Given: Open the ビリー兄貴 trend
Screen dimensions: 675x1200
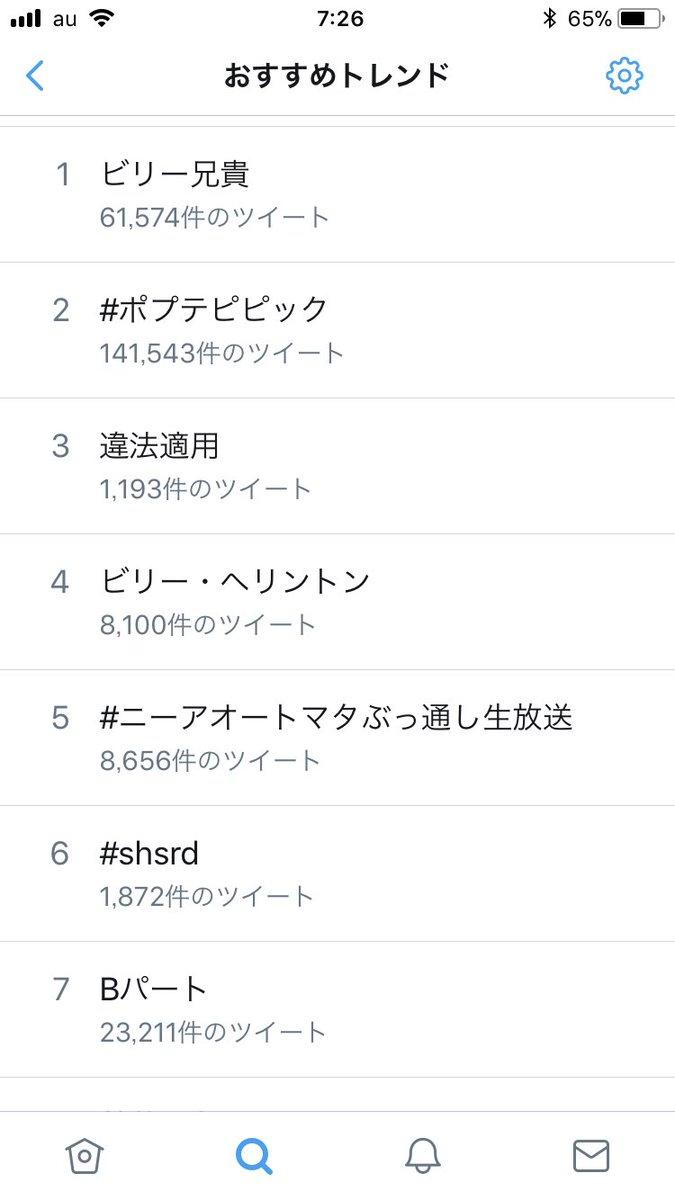Looking at the screenshot, I should click(175, 174).
